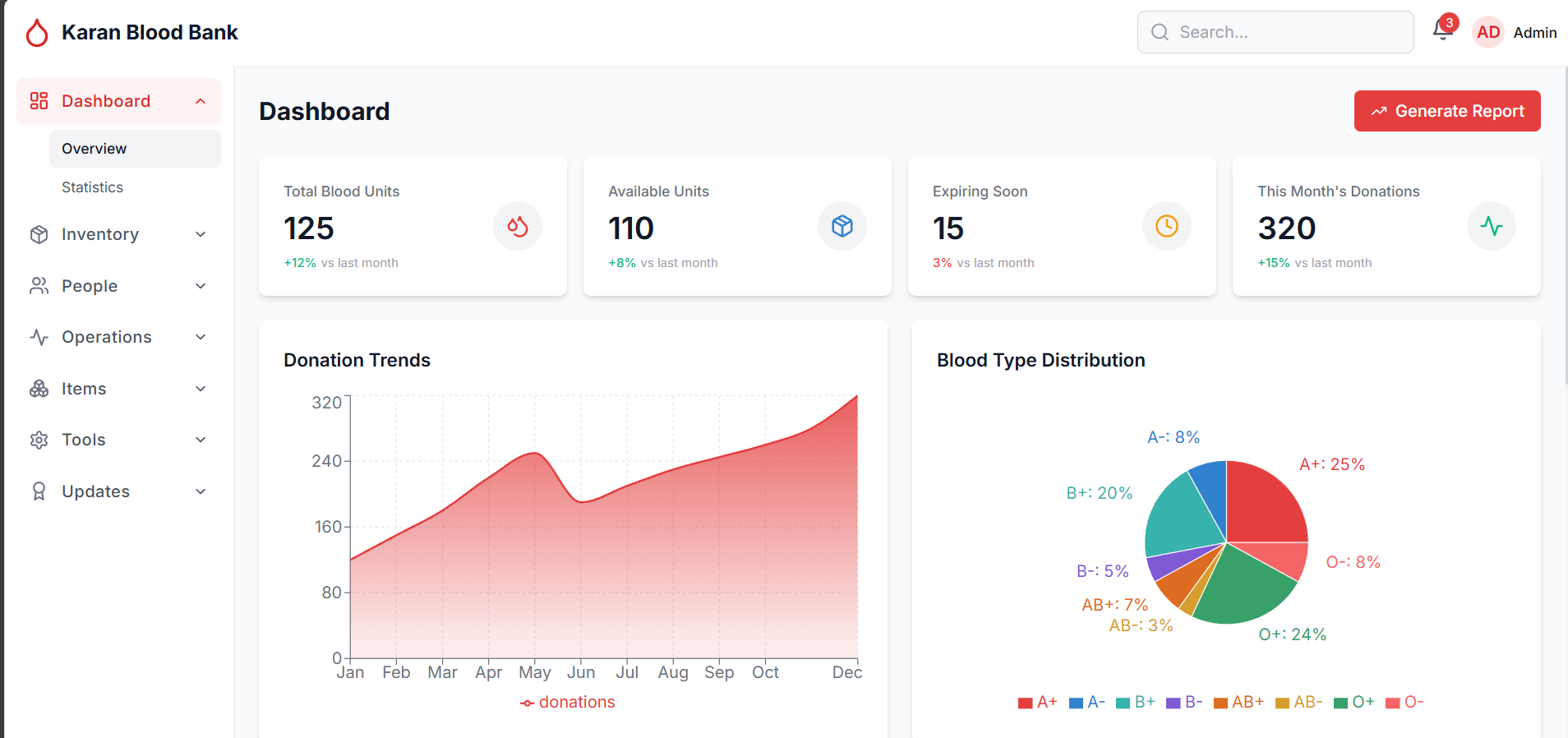Click the Available Units box icon
The width and height of the screenshot is (1568, 738).
(842, 226)
